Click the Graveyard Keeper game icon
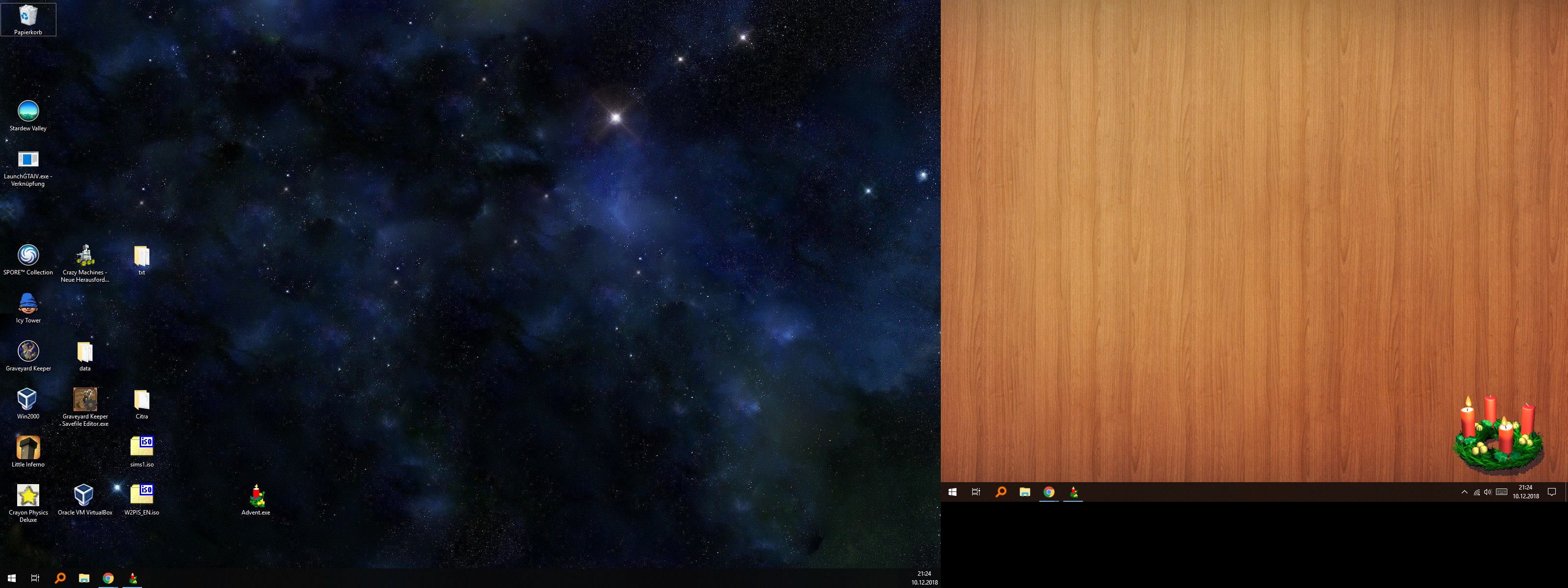1568x588 pixels. coord(28,352)
